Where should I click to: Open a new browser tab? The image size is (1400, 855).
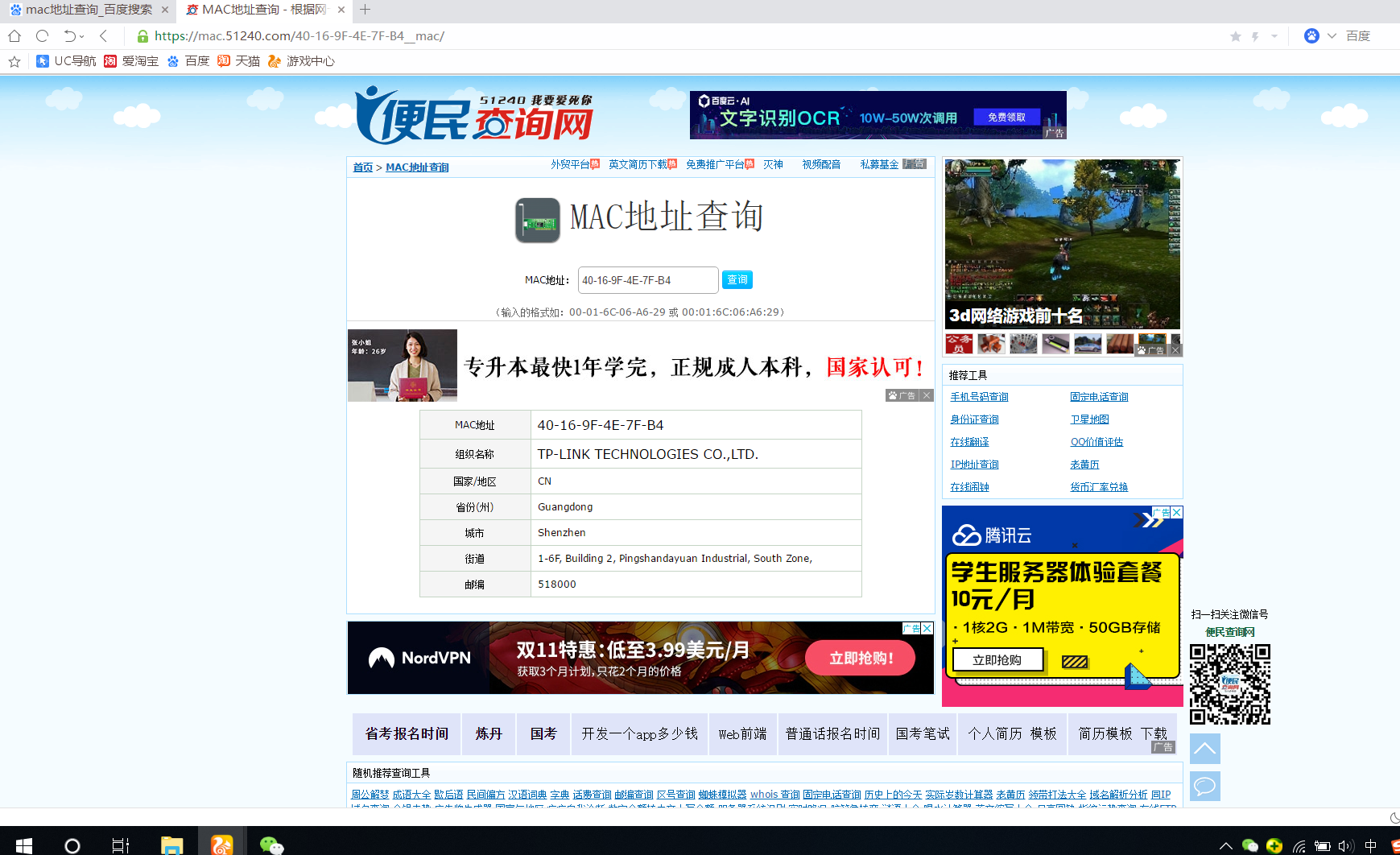pos(365,10)
